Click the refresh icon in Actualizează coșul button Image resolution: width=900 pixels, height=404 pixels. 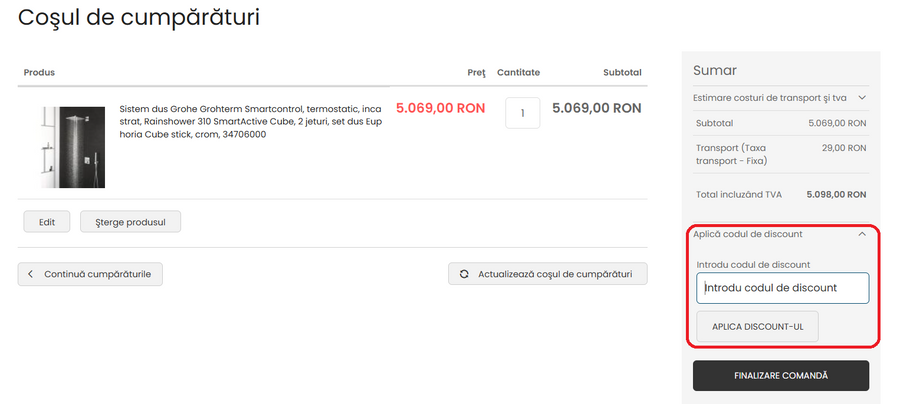coord(464,274)
